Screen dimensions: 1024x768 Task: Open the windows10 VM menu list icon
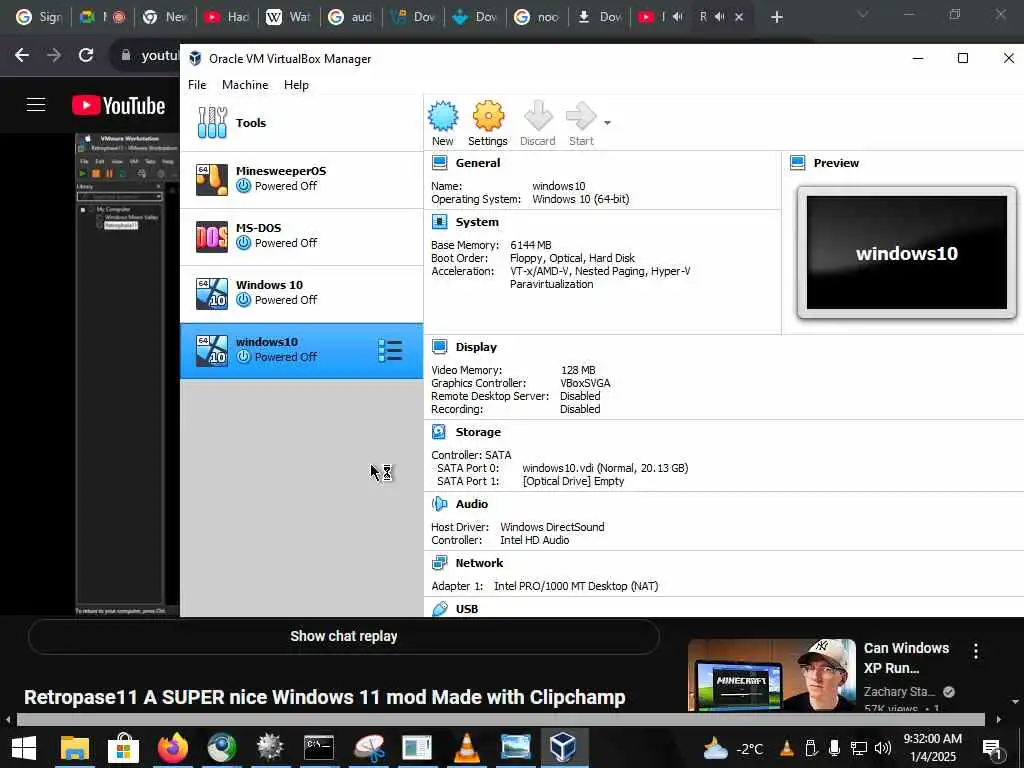pyautogui.click(x=390, y=351)
